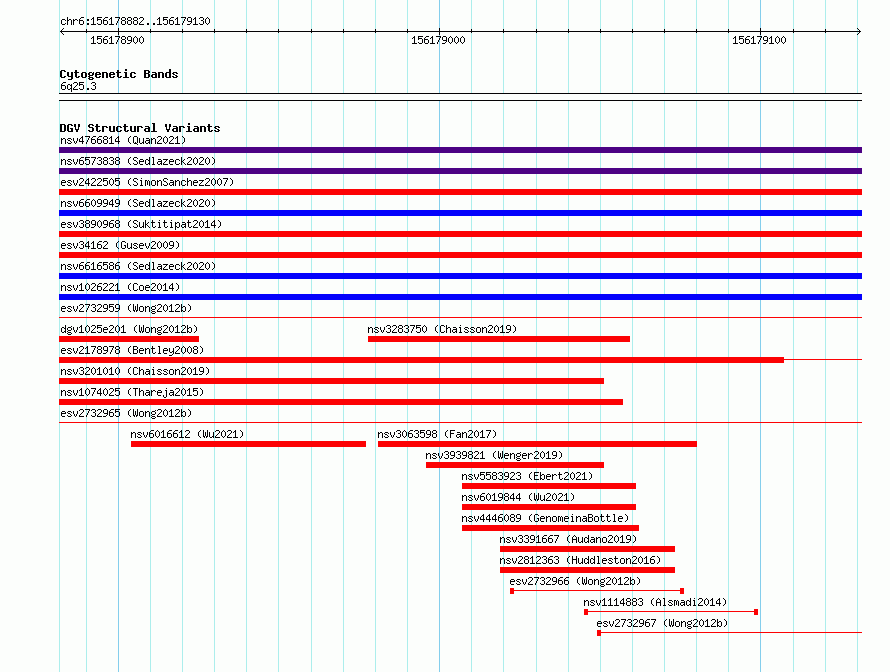
Task: Click ruler position 156179100
Action: tap(759, 40)
